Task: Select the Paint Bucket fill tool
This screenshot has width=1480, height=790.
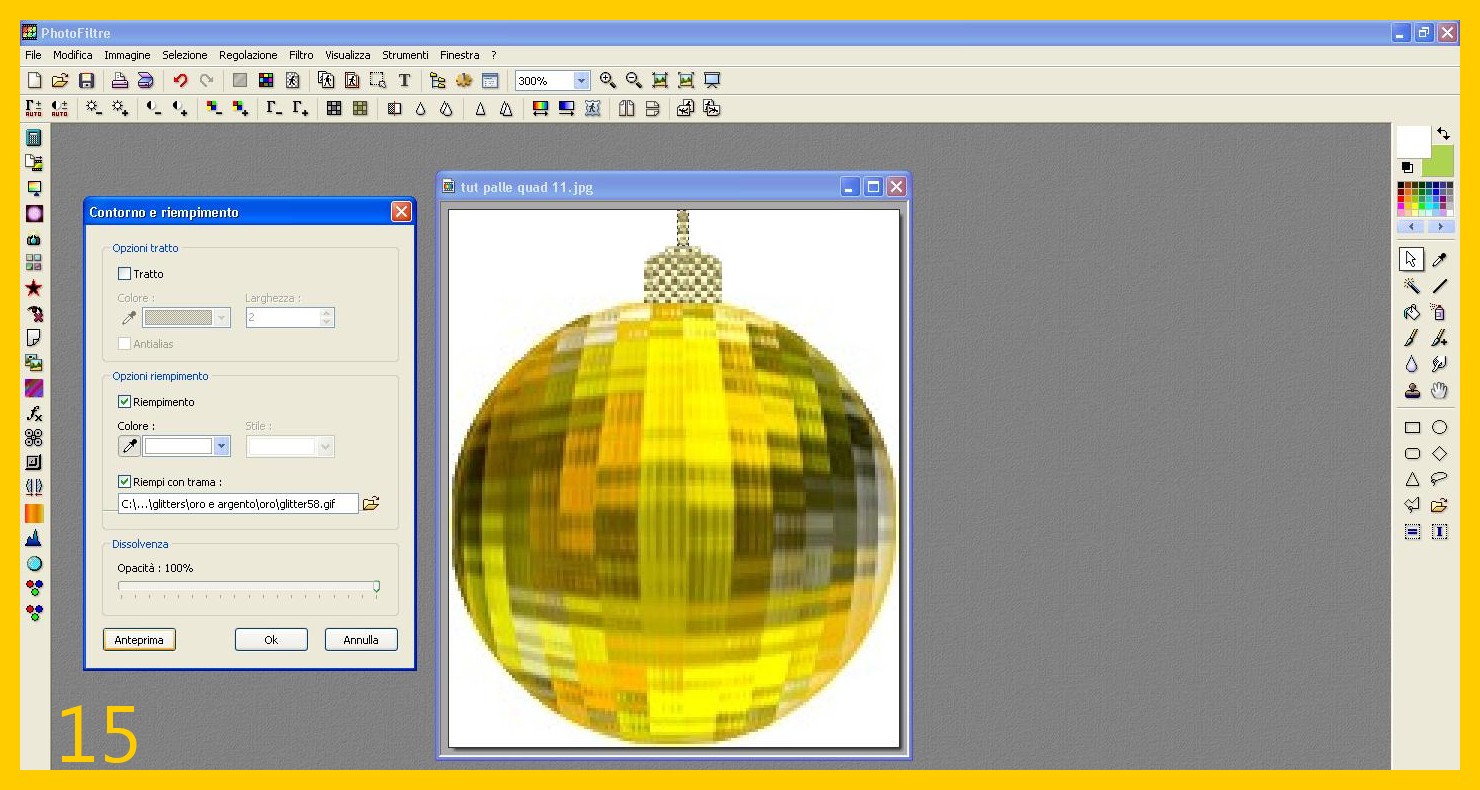Action: pos(1412,312)
